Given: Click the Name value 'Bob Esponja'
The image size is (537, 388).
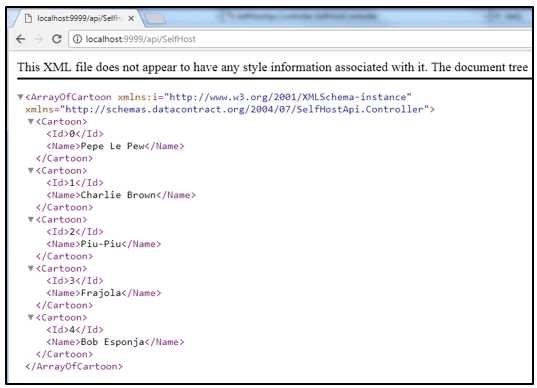Looking at the screenshot, I should (113, 342).
